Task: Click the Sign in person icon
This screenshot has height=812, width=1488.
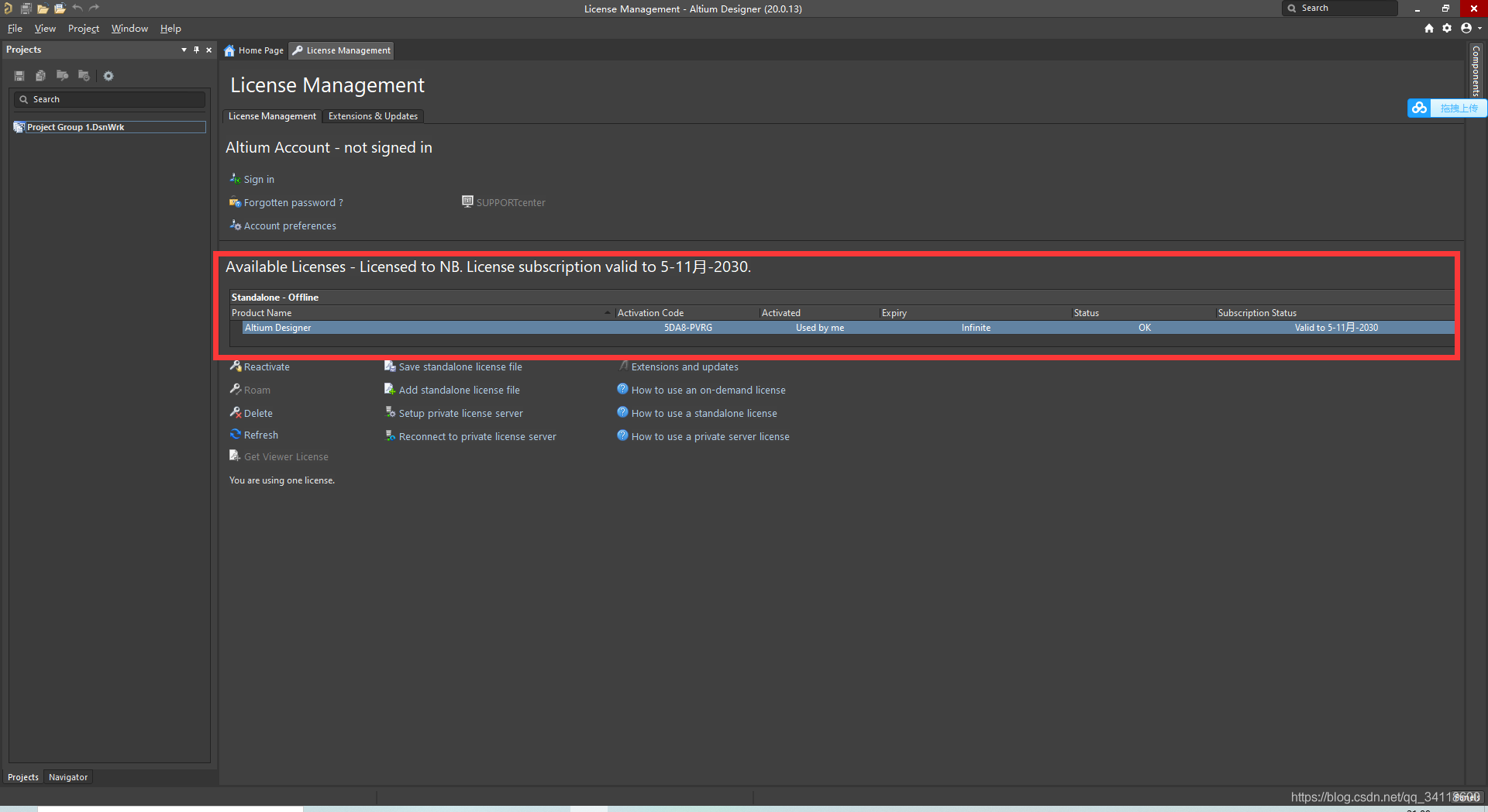Action: pos(236,179)
